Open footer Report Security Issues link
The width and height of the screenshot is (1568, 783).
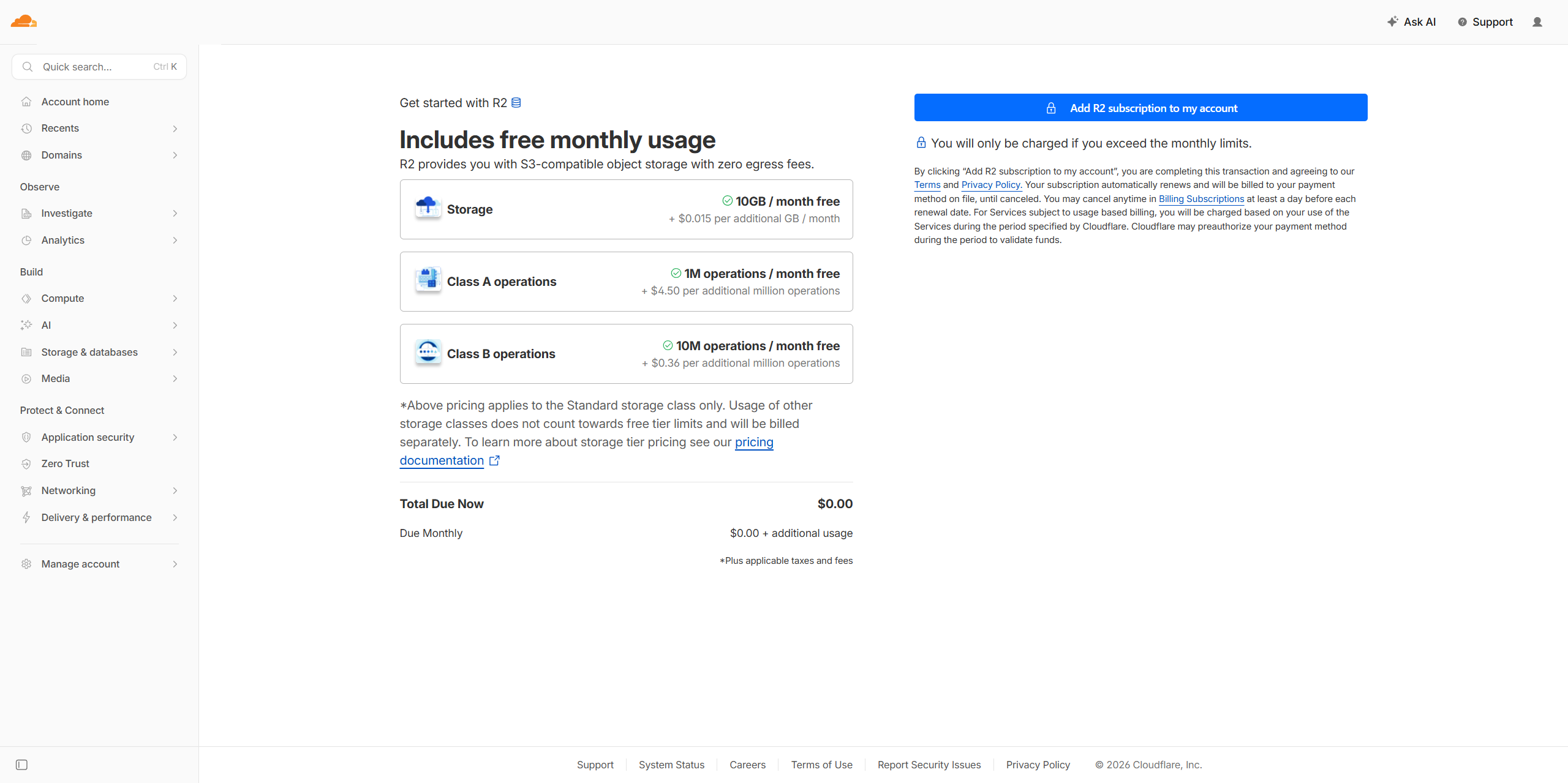[929, 765]
